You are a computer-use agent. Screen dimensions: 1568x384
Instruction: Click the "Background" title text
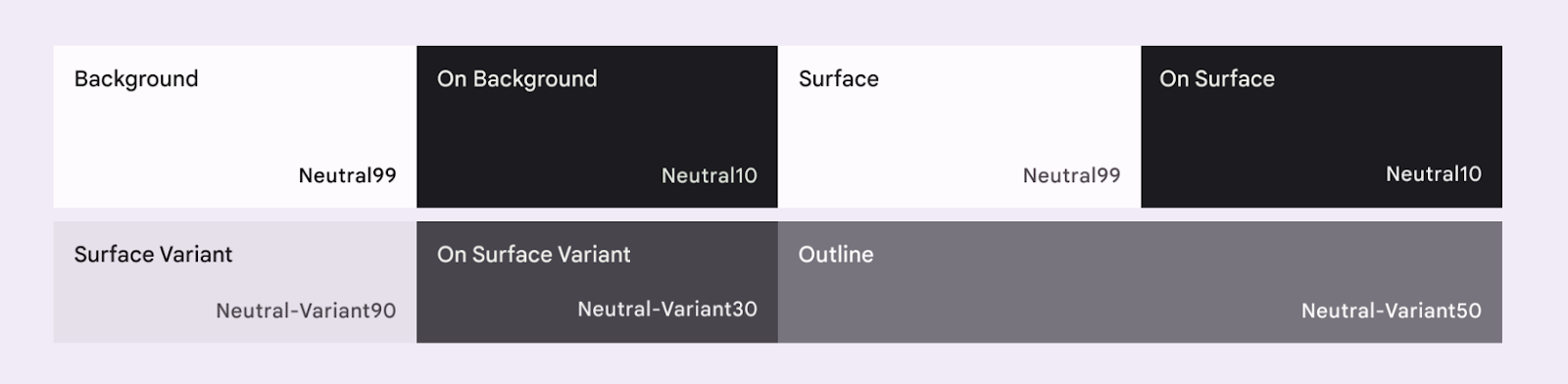pyautogui.click(x=136, y=79)
